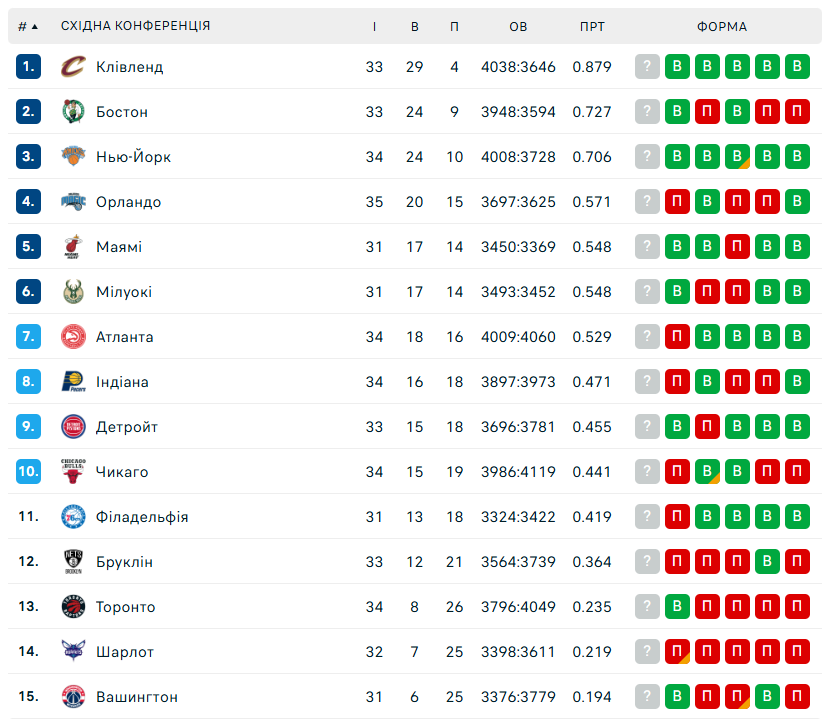Viewport: 826px width, 723px height.
Task: Click the Chicago Bulls team logo
Action: click(x=73, y=472)
